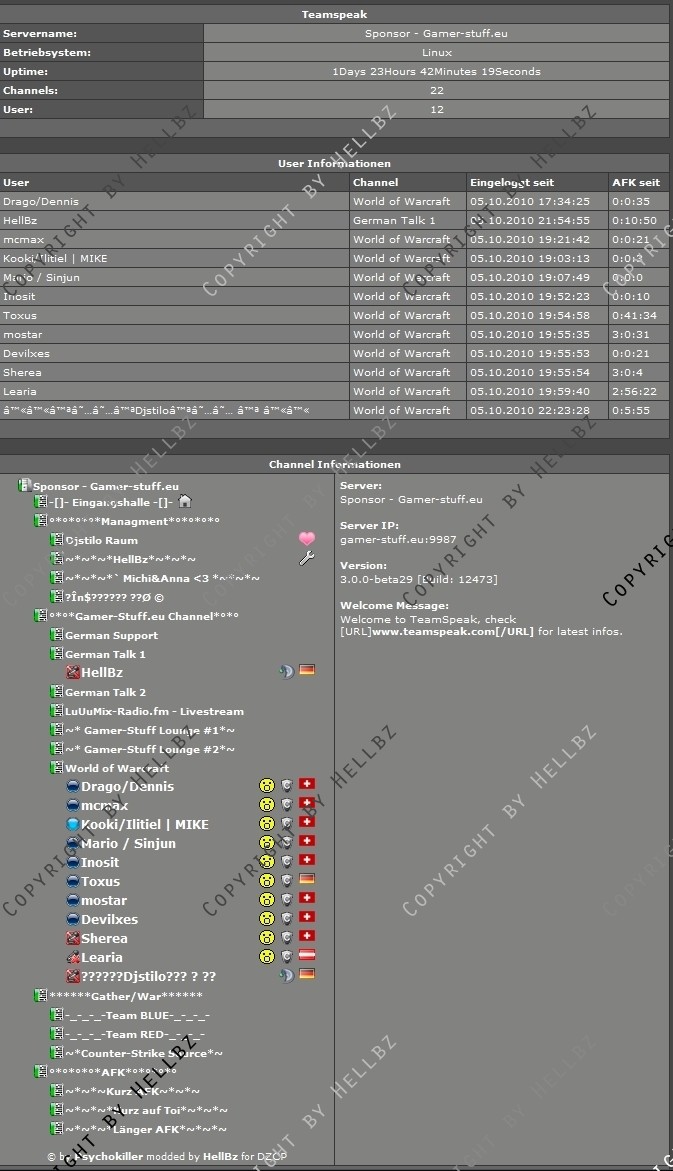Click the server icon of Sponsor - Gamer-stuff.eu

coord(25,486)
